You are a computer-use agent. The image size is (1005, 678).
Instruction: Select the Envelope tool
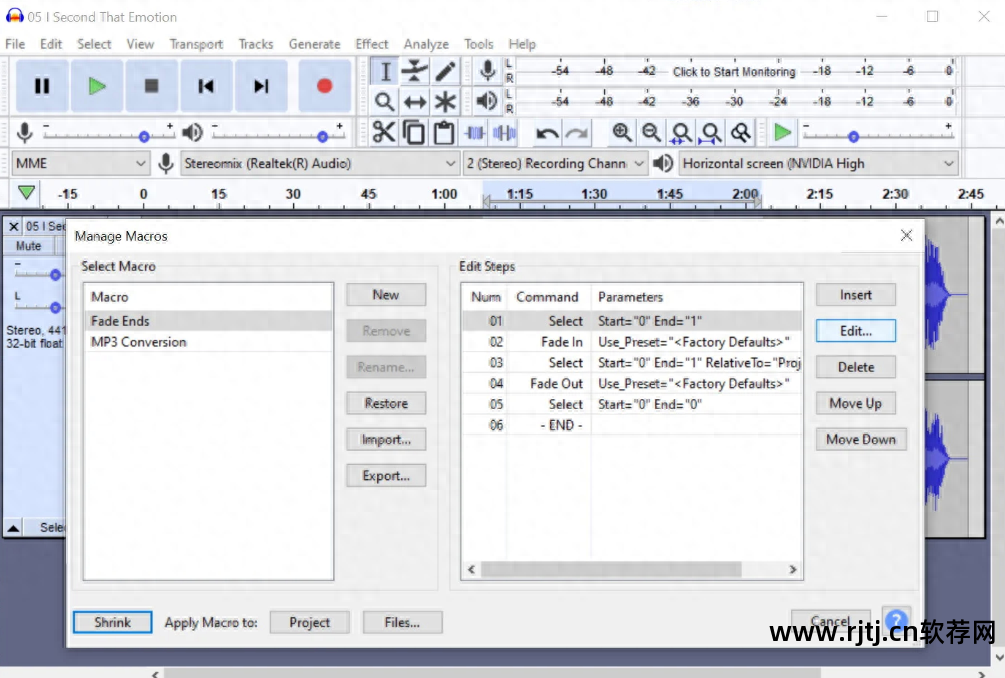click(415, 71)
